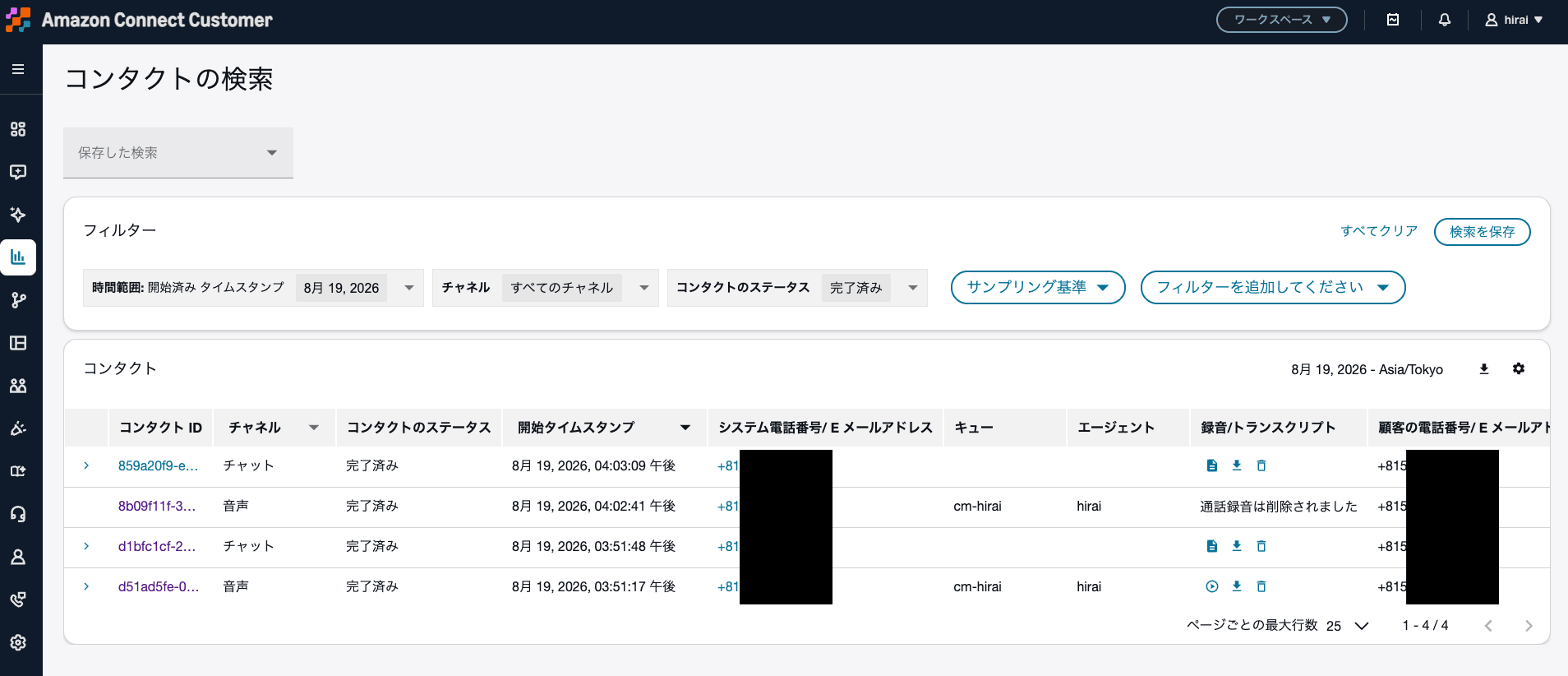The width and height of the screenshot is (1568, 676).
Task: Expand row for contact d1bfc1cf
Action: (86, 546)
